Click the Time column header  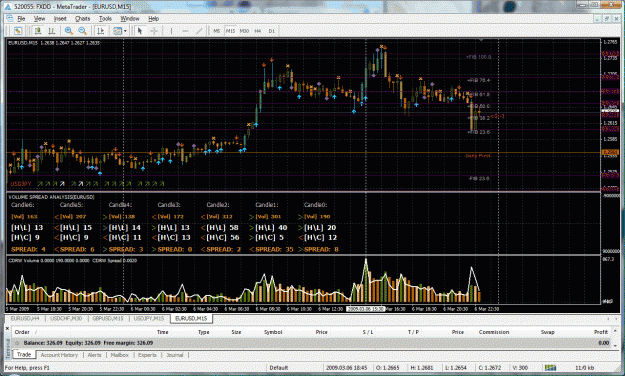pos(163,332)
